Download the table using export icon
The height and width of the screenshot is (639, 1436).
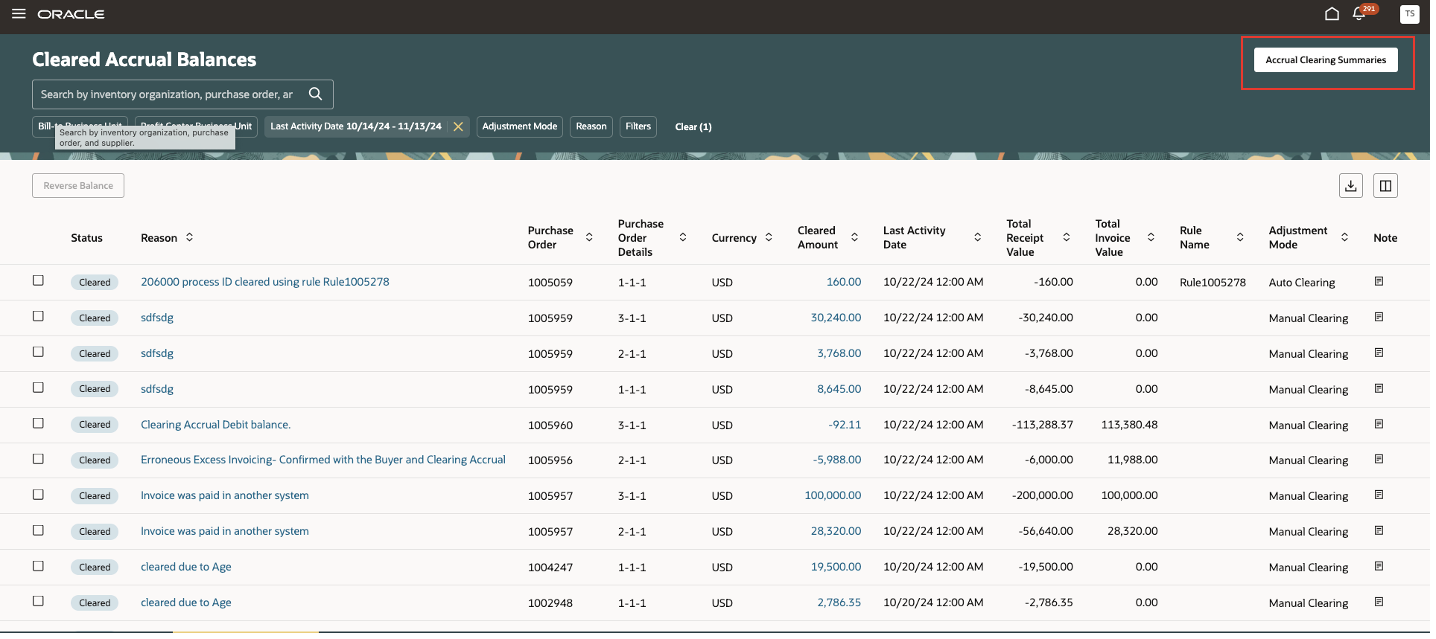pos(1351,186)
